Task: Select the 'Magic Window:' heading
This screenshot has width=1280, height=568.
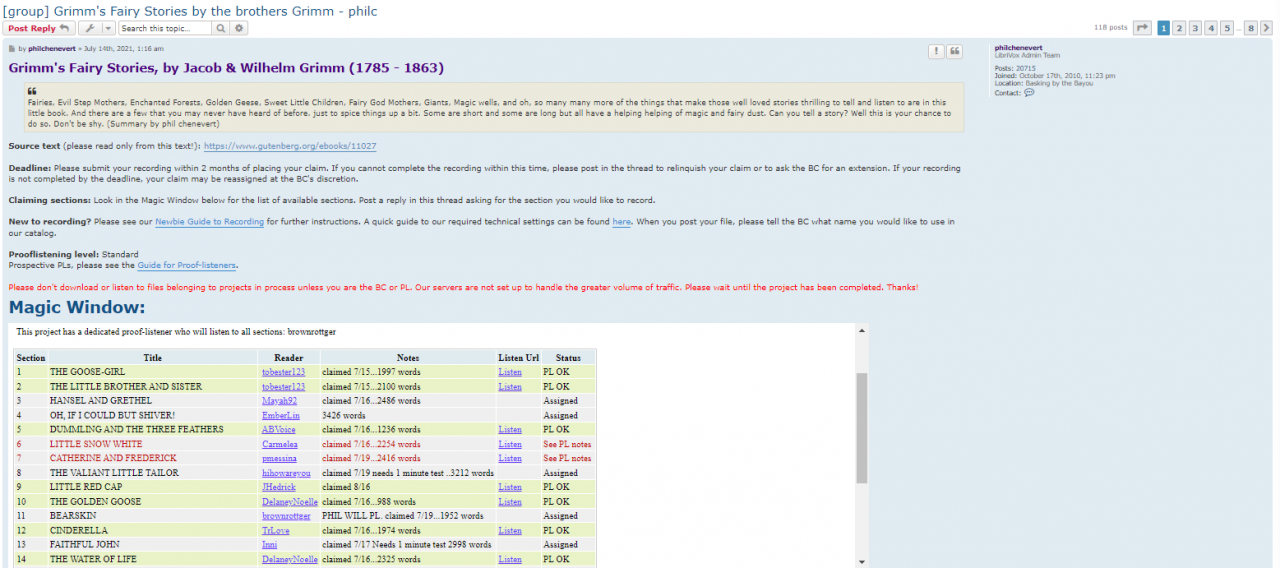Action: point(77,307)
